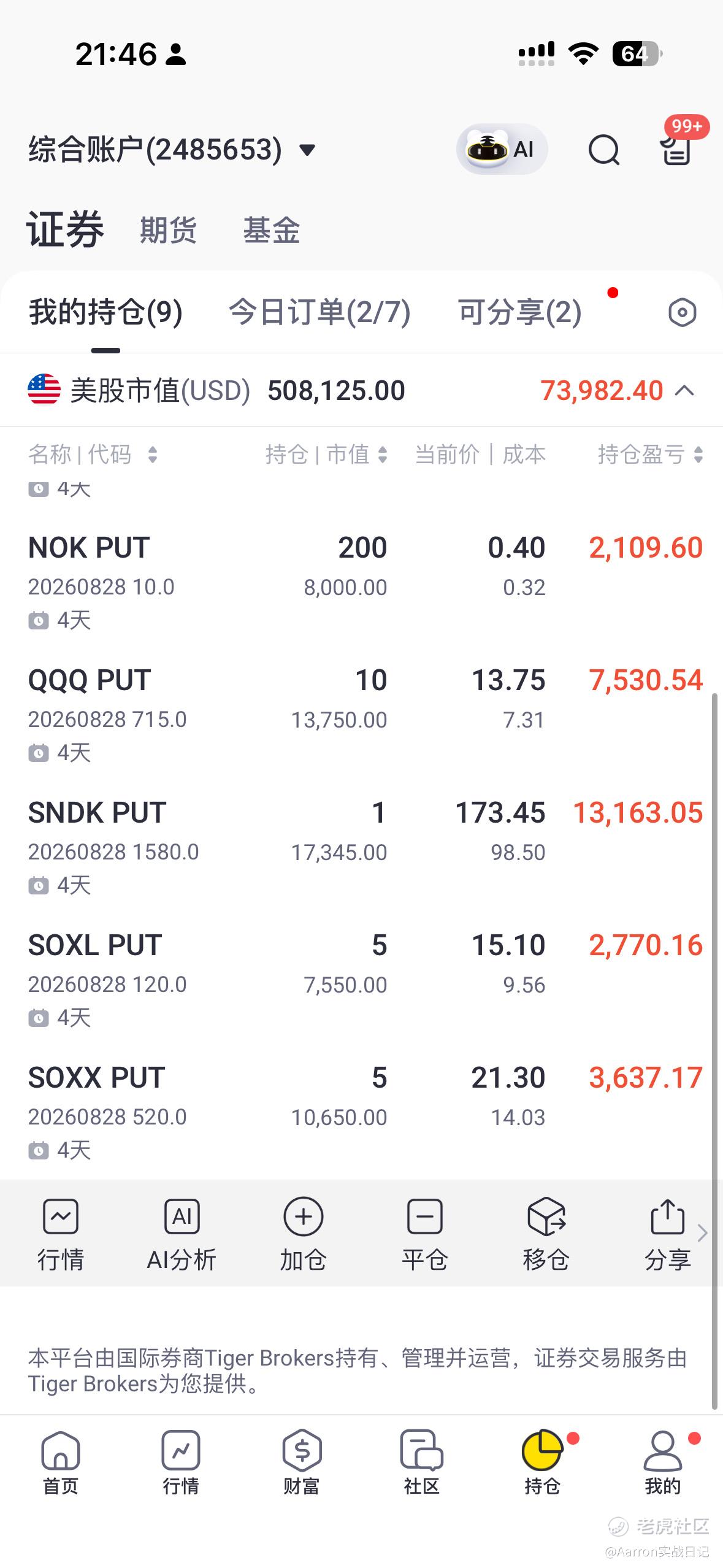Expand the 综合账户 account dropdown arrow
Image resolution: width=723 pixels, height=1568 pixels.
[307, 150]
